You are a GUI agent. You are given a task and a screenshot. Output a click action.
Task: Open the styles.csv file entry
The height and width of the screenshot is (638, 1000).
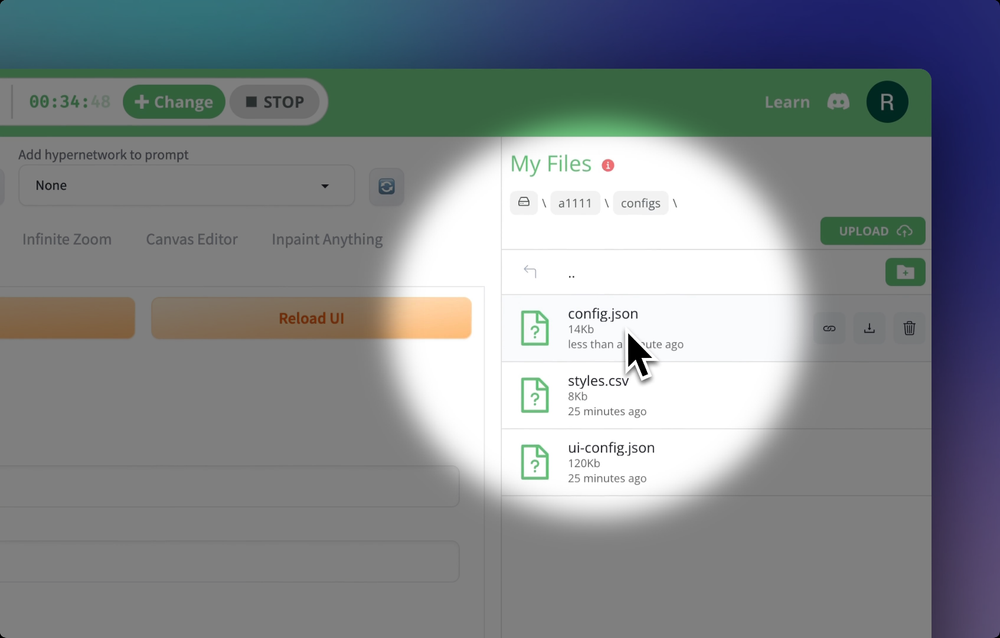tap(598, 381)
